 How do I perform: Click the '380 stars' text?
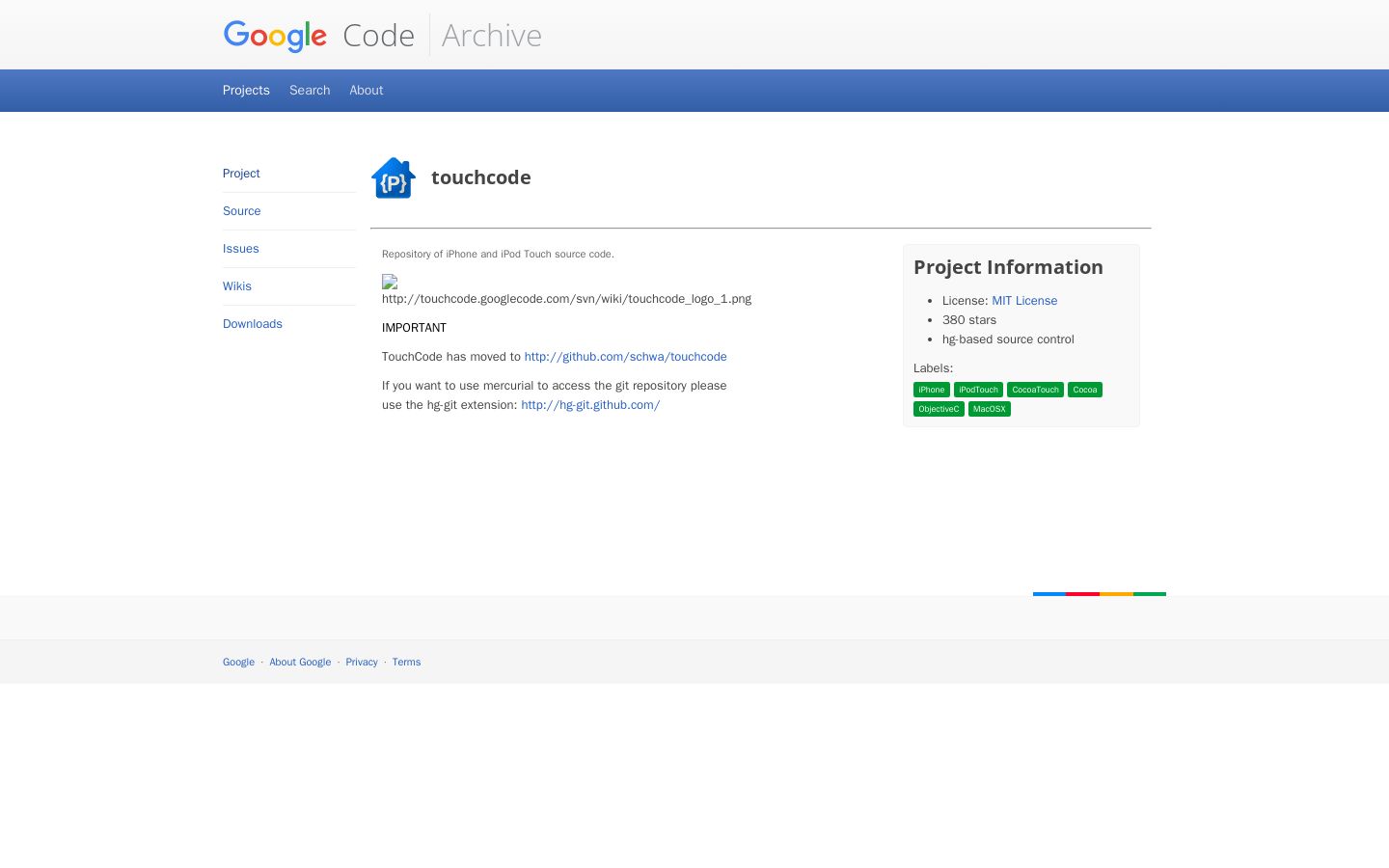(x=969, y=320)
